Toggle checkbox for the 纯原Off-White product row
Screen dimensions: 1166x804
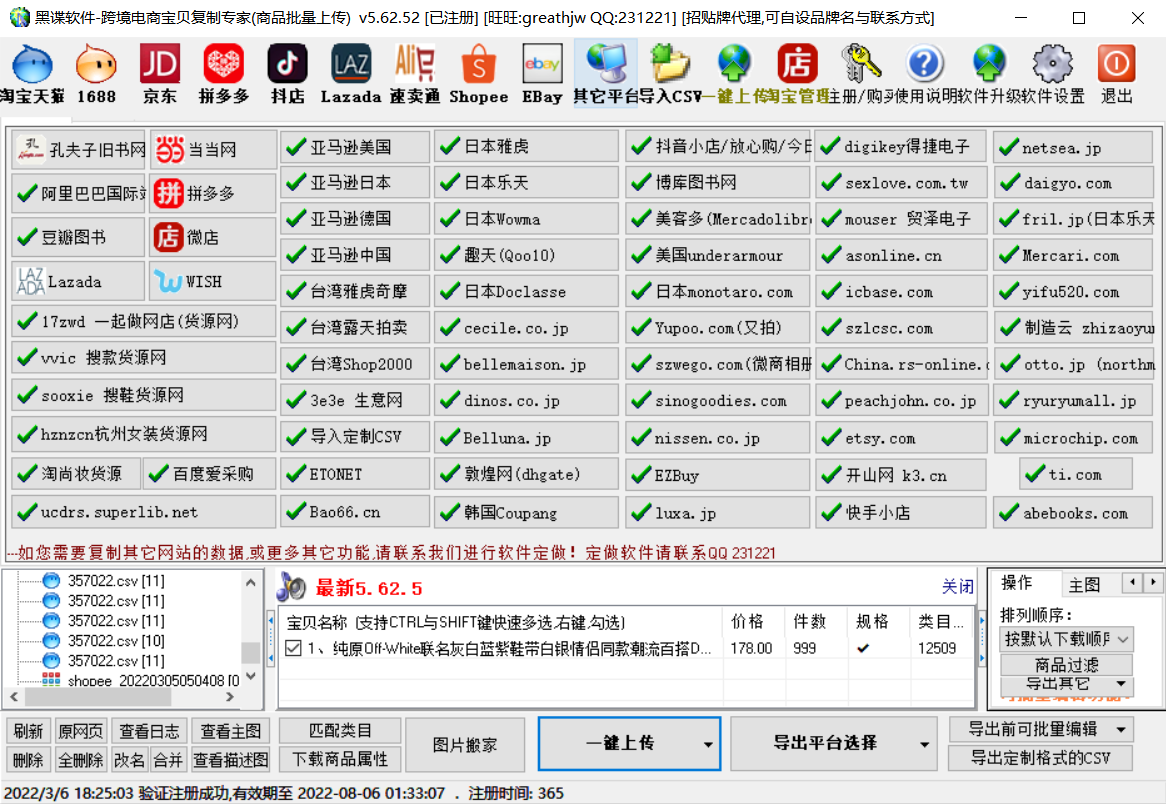(x=293, y=648)
